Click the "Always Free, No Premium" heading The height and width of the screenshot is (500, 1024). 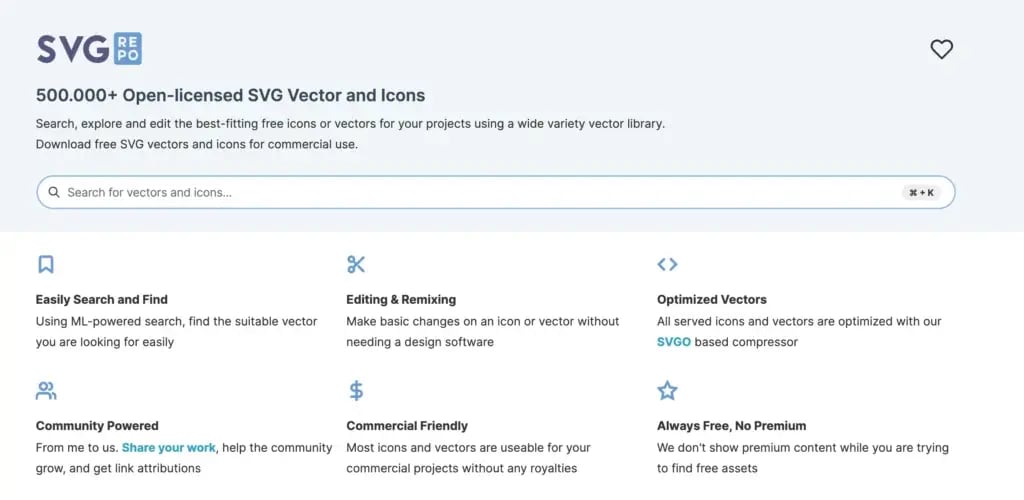click(x=731, y=425)
